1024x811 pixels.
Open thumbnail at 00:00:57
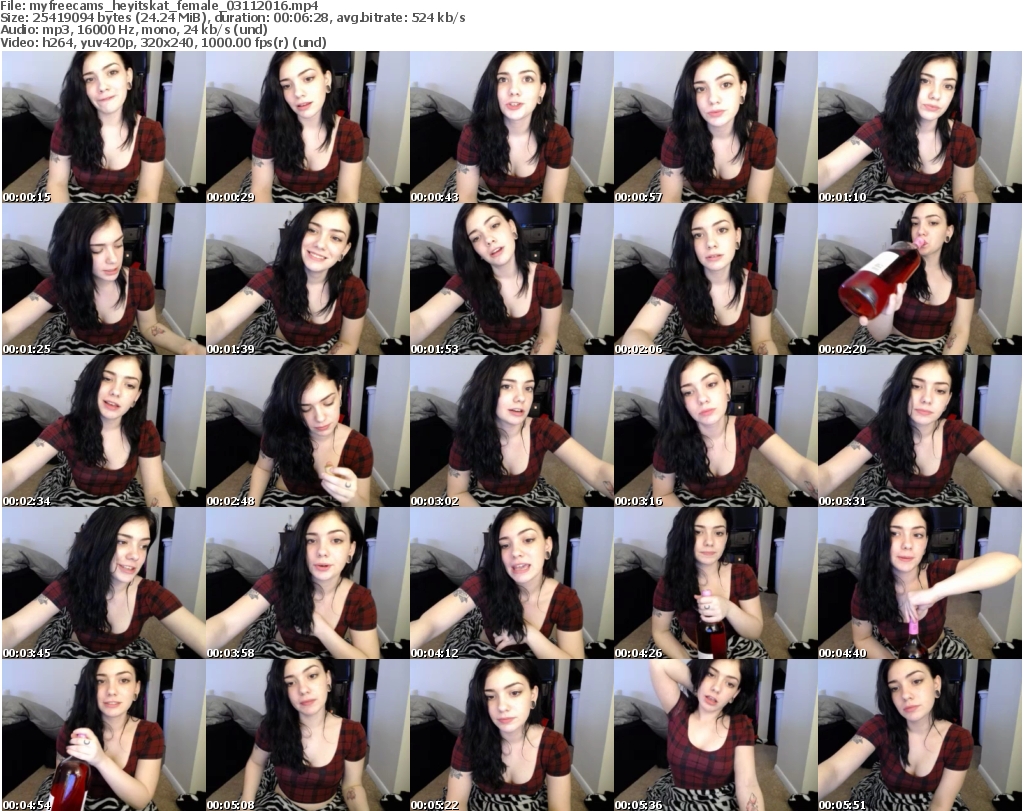[716, 127]
